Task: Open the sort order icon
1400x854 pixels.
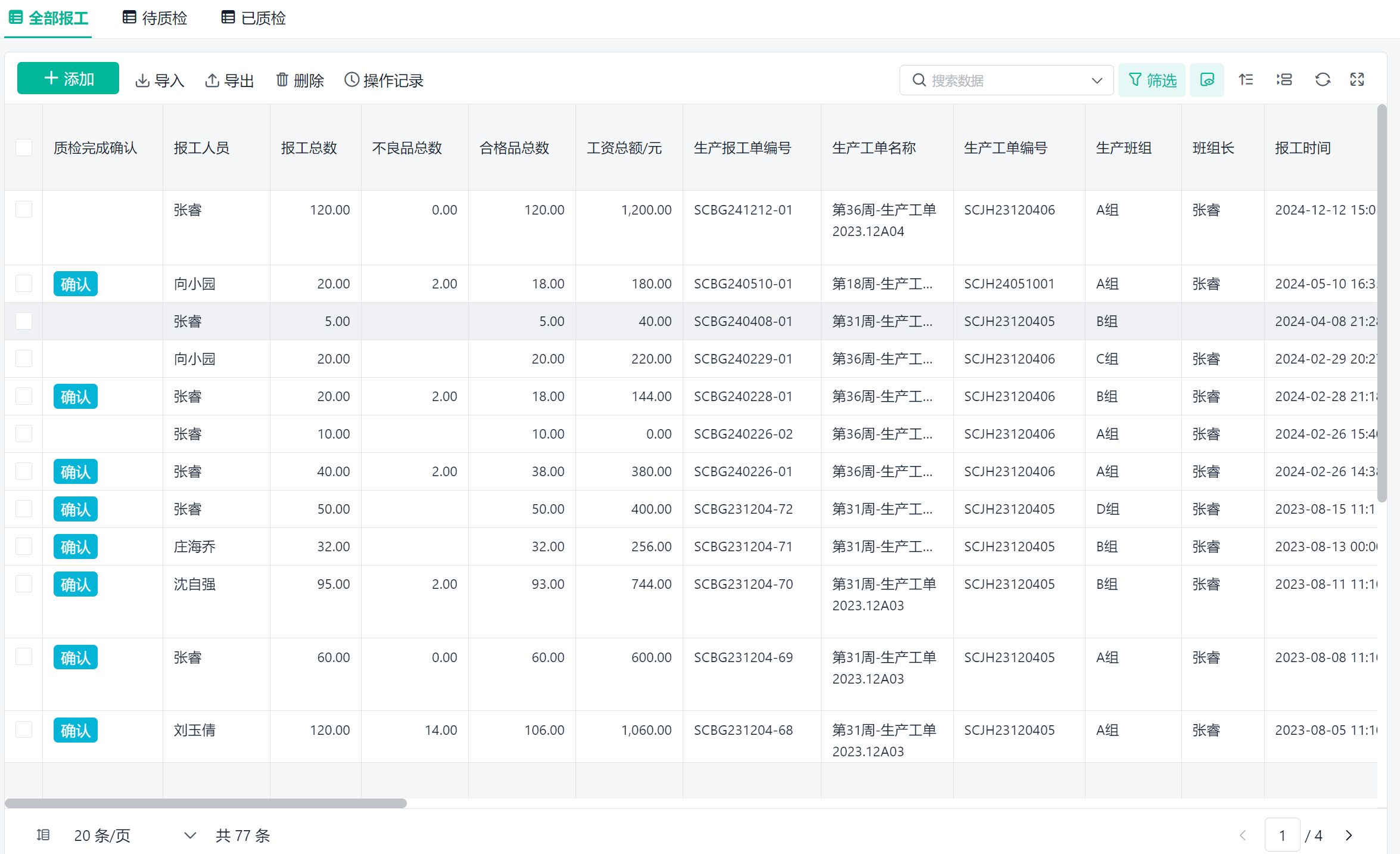Action: pyautogui.click(x=1246, y=80)
